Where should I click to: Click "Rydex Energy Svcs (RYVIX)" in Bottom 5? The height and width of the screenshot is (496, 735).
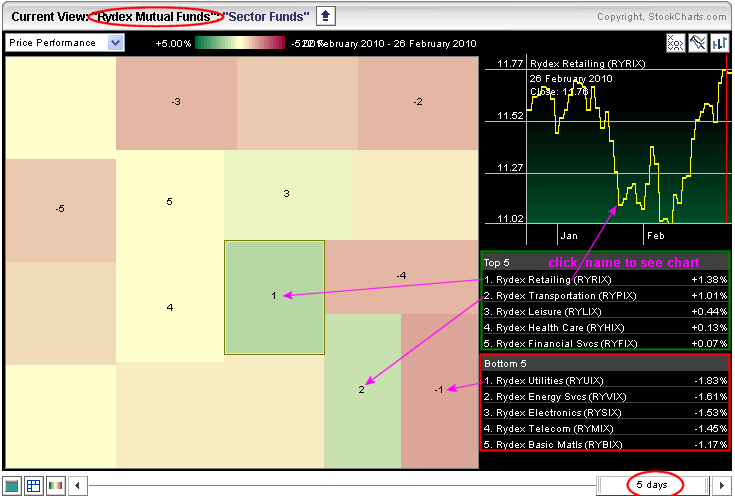coord(555,397)
